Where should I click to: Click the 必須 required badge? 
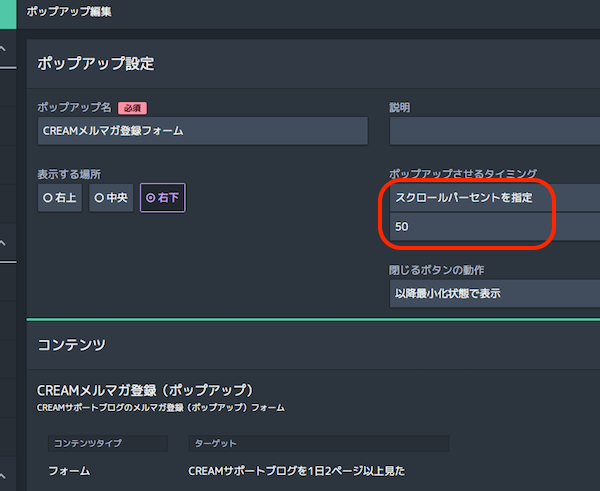pyautogui.click(x=132, y=108)
